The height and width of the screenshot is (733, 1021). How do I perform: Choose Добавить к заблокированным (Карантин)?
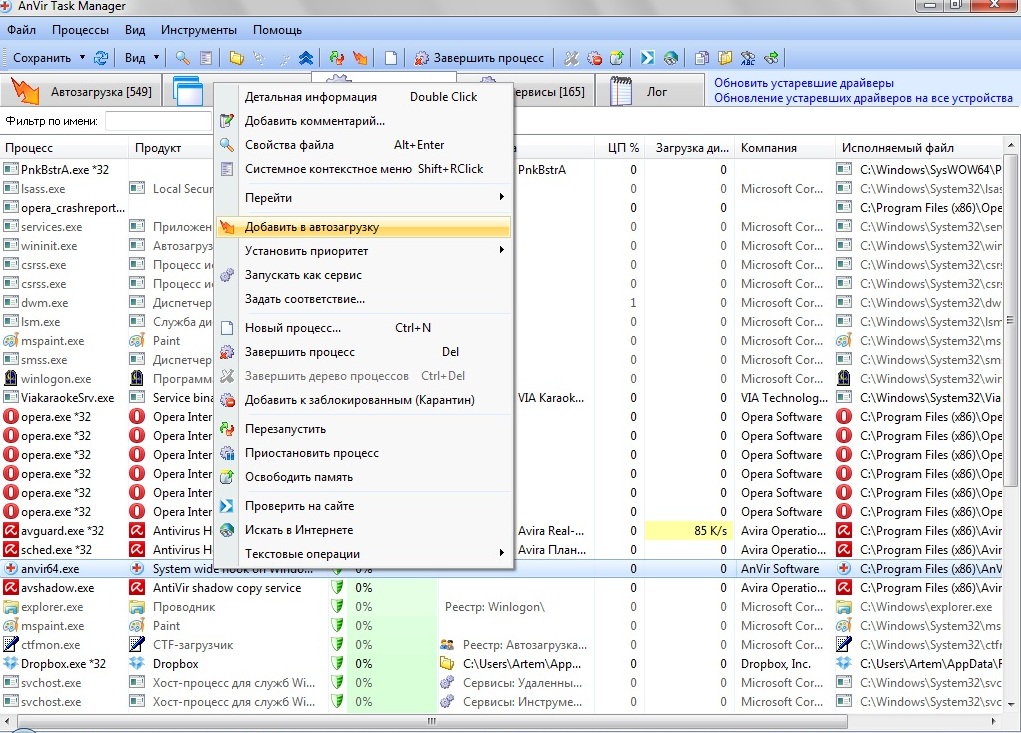(x=363, y=400)
